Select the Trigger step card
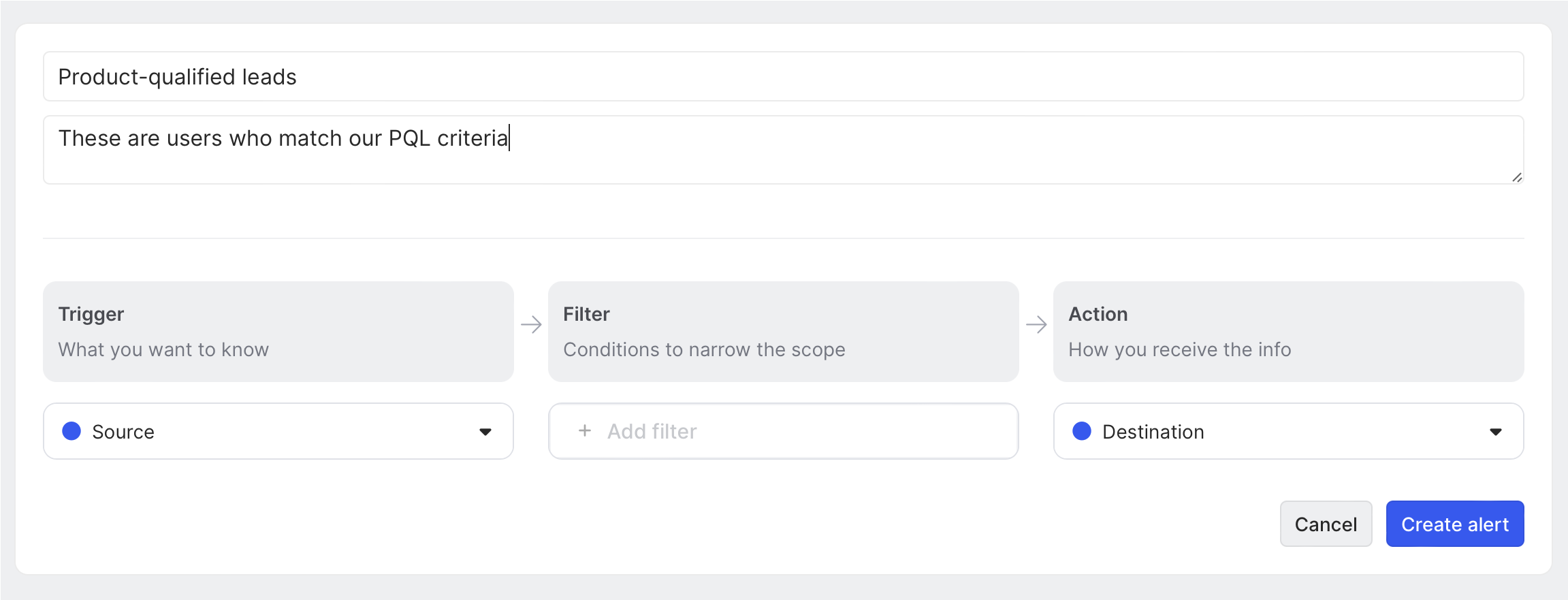The image size is (1568, 600). point(278,332)
